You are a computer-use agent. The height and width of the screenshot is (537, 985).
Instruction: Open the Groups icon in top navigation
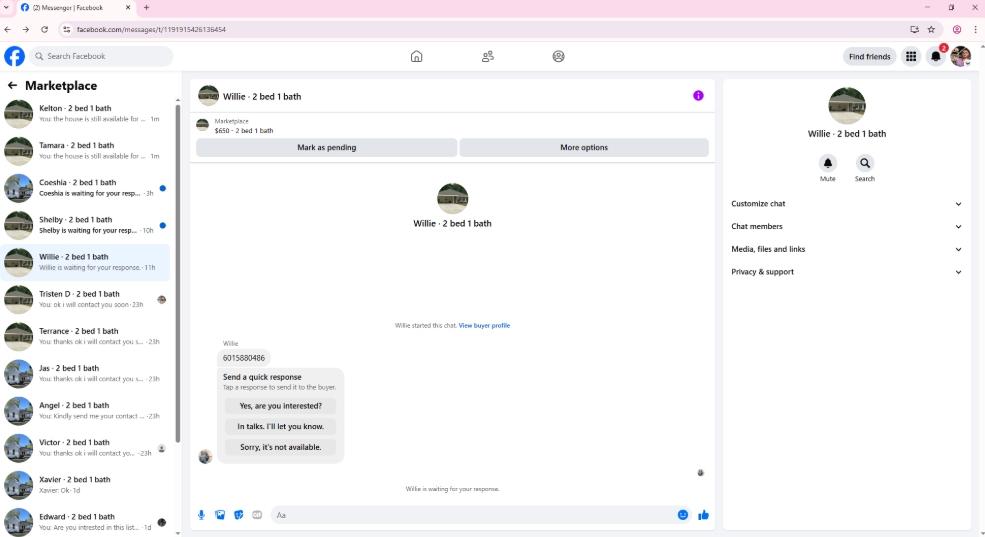[558, 57]
